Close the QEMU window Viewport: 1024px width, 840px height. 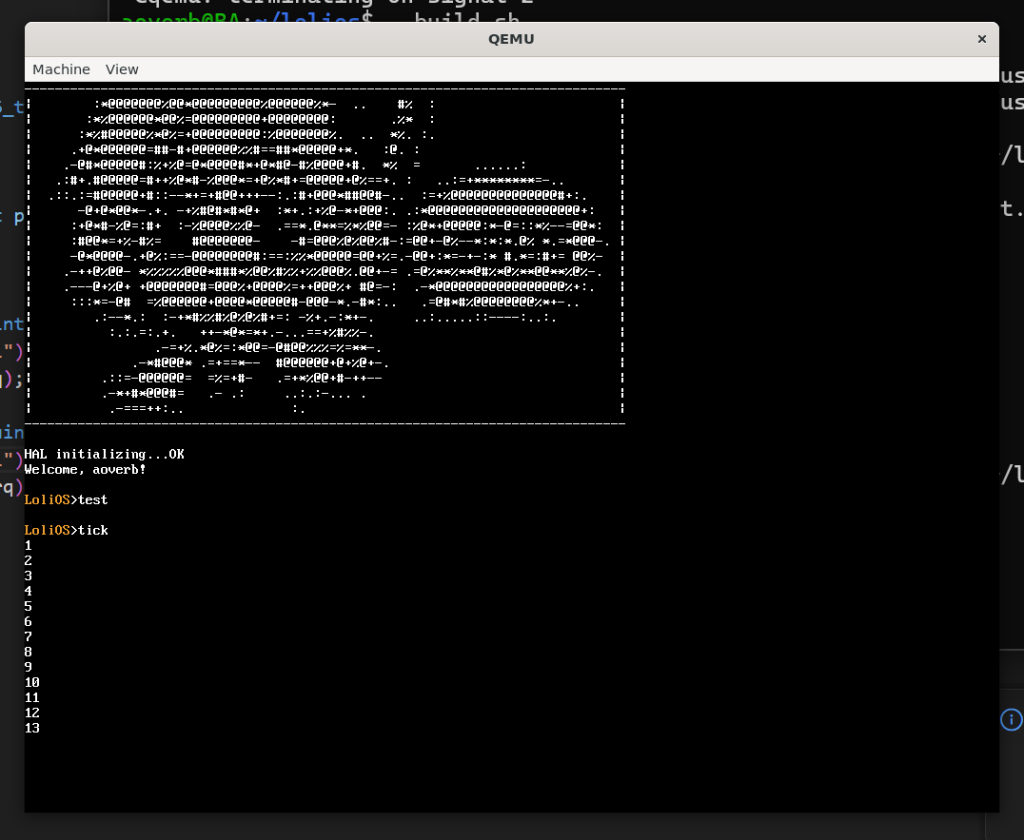tap(981, 39)
